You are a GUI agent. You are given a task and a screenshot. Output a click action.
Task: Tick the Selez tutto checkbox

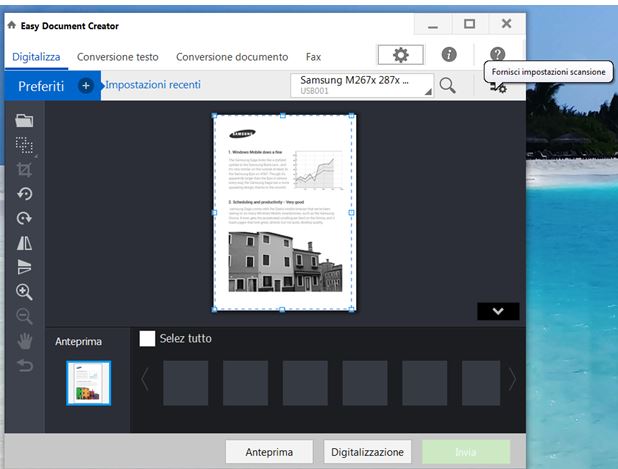point(147,339)
